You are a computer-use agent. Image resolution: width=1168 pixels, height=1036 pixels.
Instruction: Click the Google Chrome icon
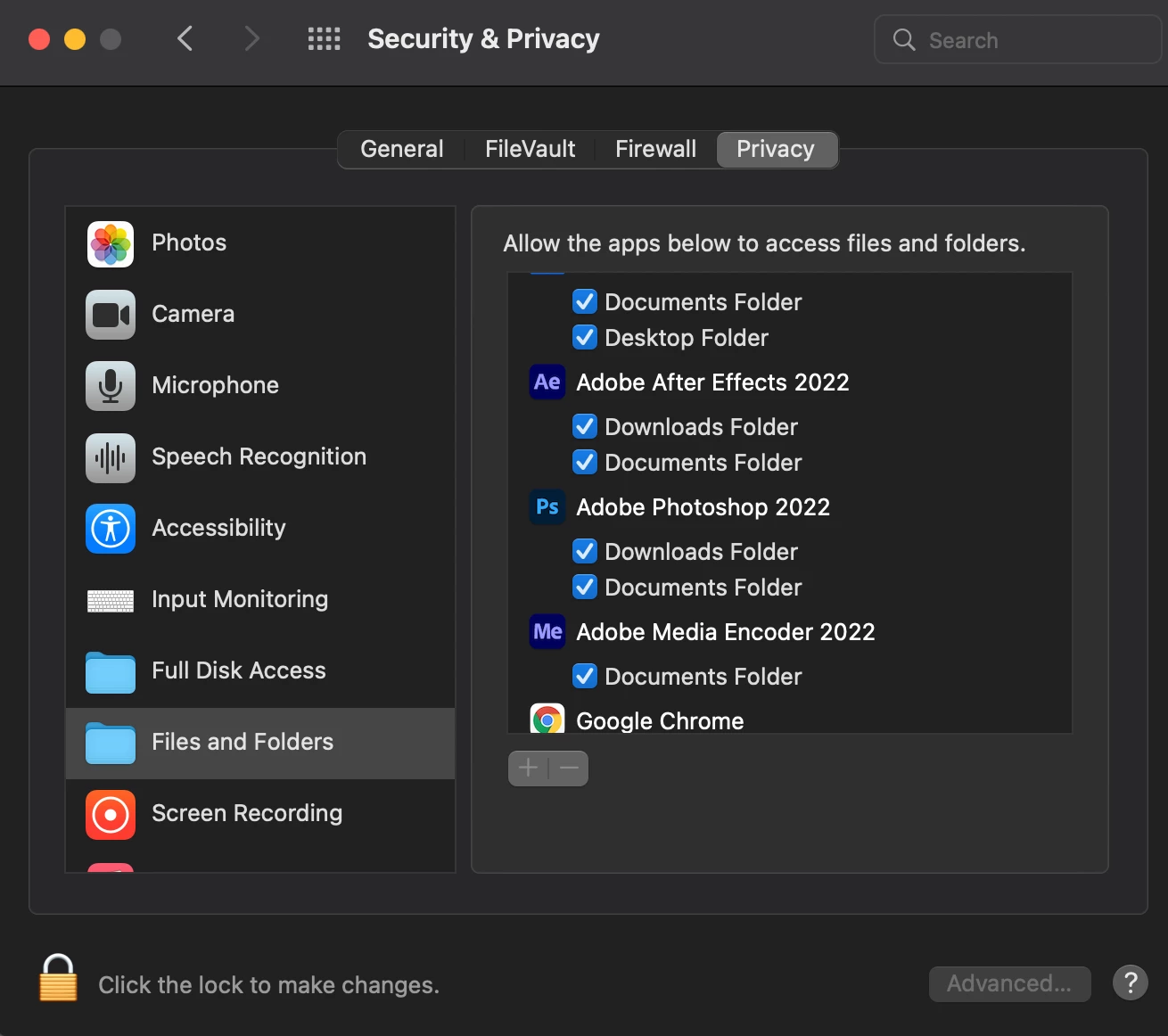coord(547,719)
